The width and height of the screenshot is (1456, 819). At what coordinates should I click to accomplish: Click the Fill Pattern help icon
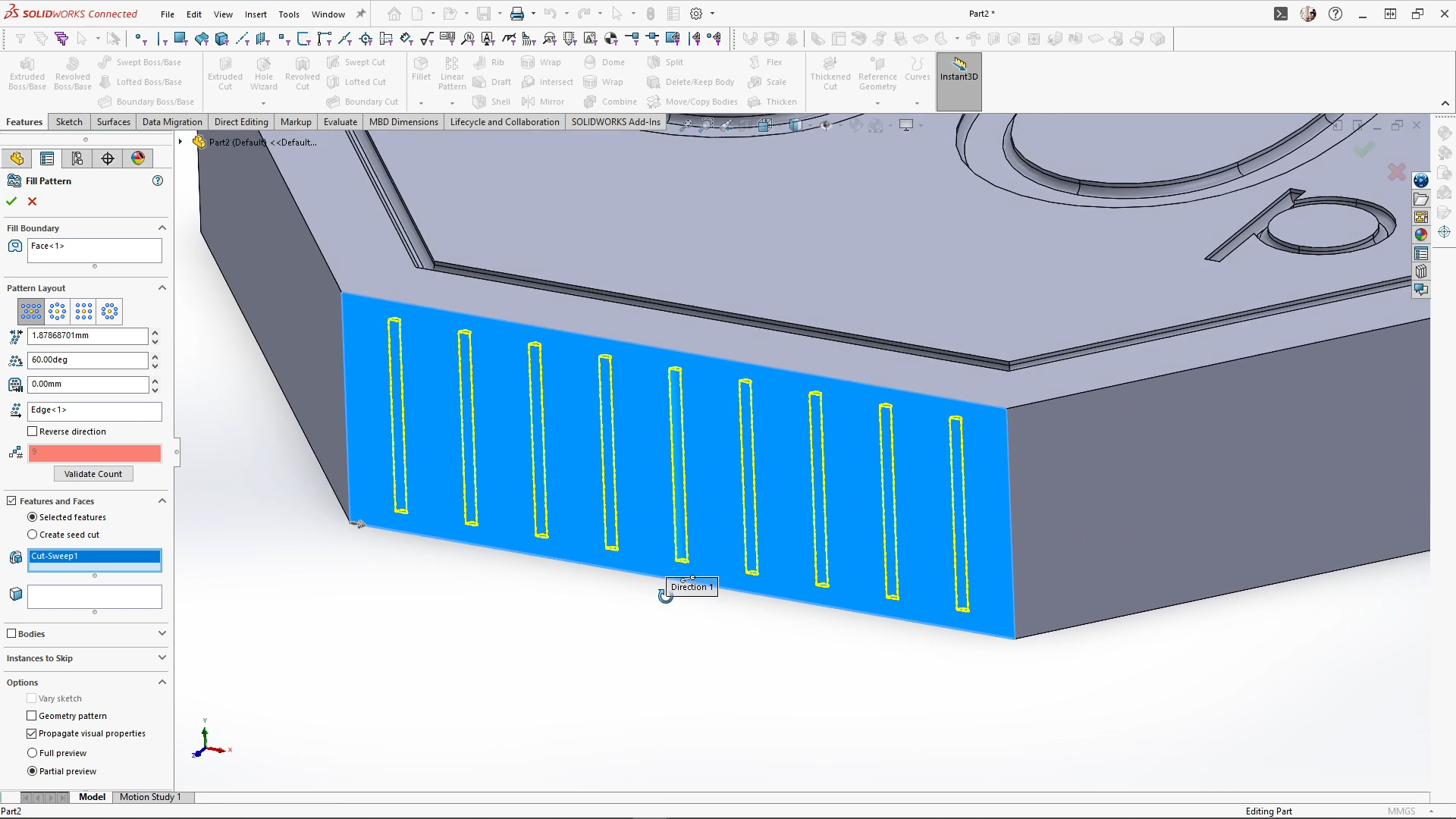(158, 180)
